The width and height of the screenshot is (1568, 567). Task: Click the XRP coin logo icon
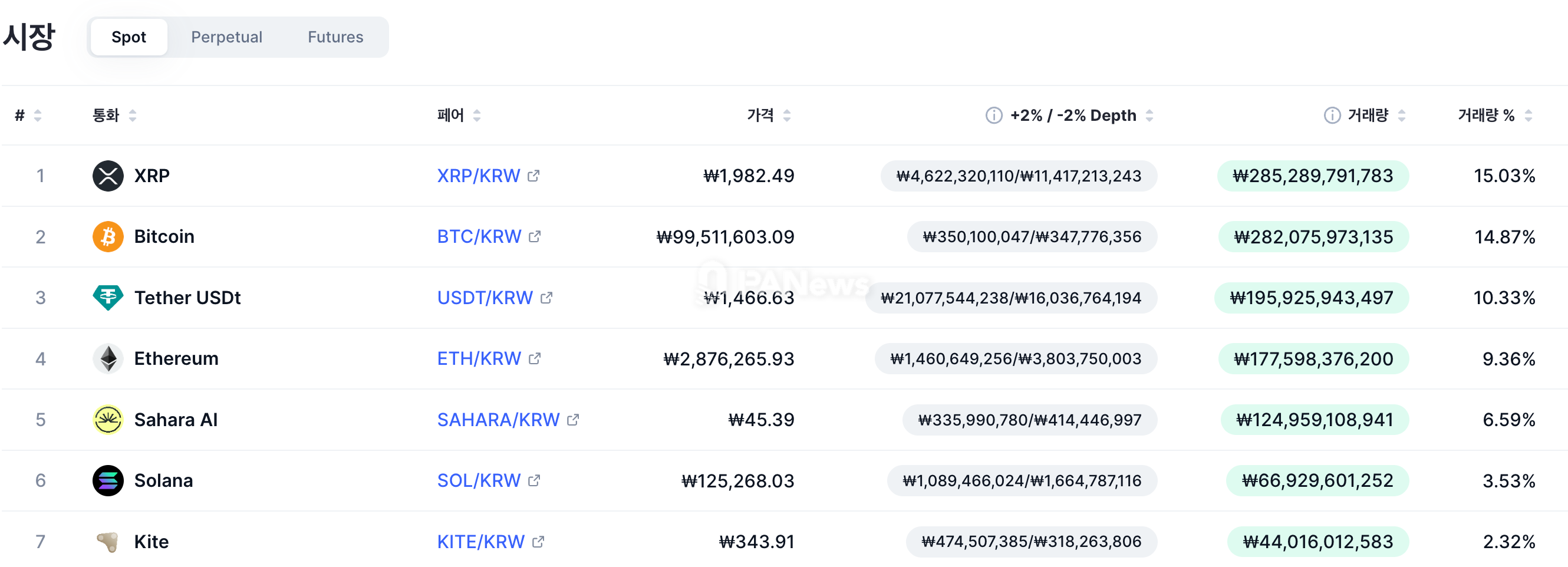point(108,176)
